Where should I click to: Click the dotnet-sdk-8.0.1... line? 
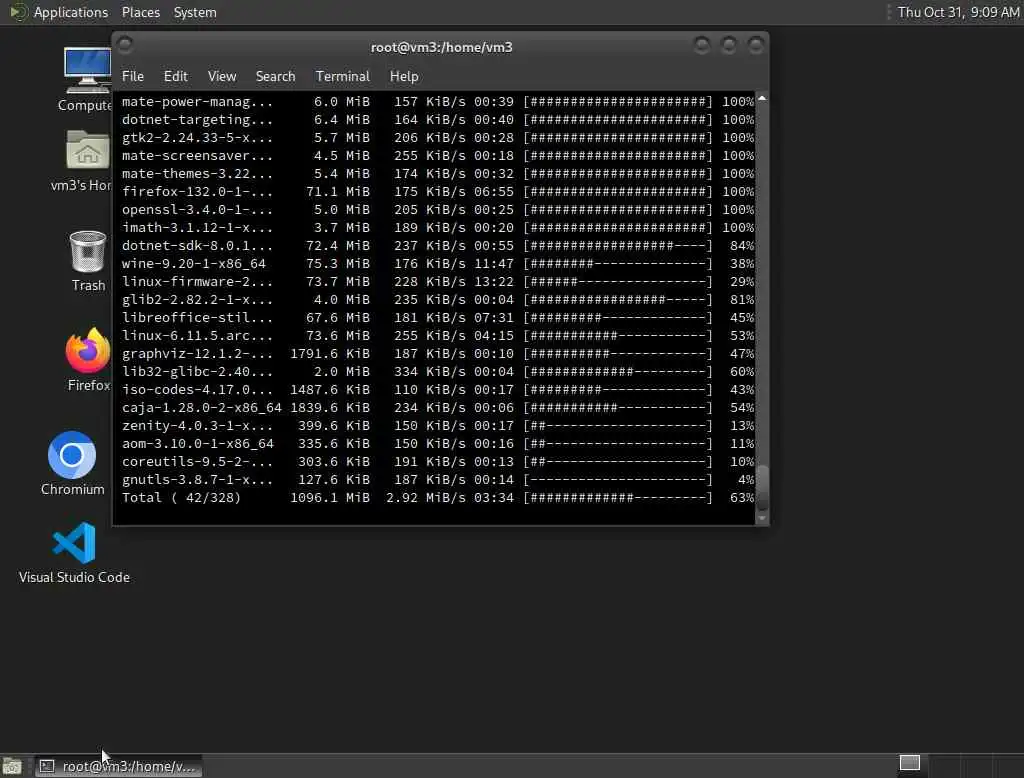(x=438, y=246)
